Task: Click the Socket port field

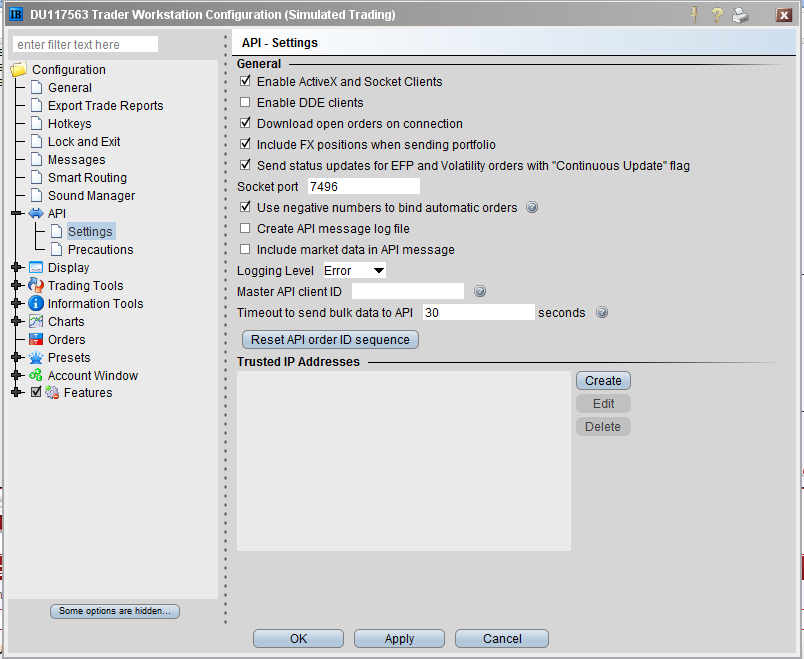Action: pos(364,186)
